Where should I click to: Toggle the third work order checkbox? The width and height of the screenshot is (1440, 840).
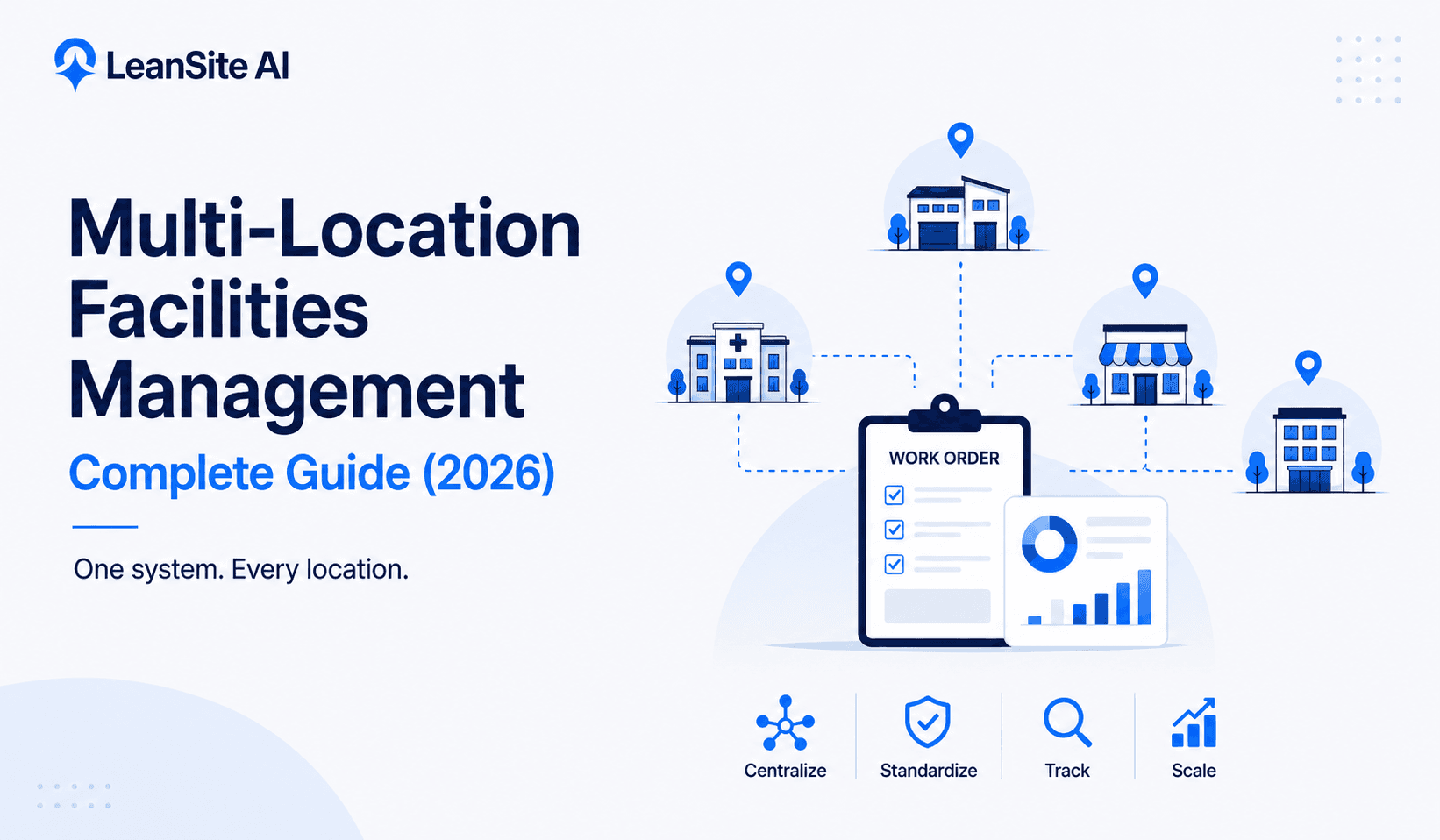[895, 564]
